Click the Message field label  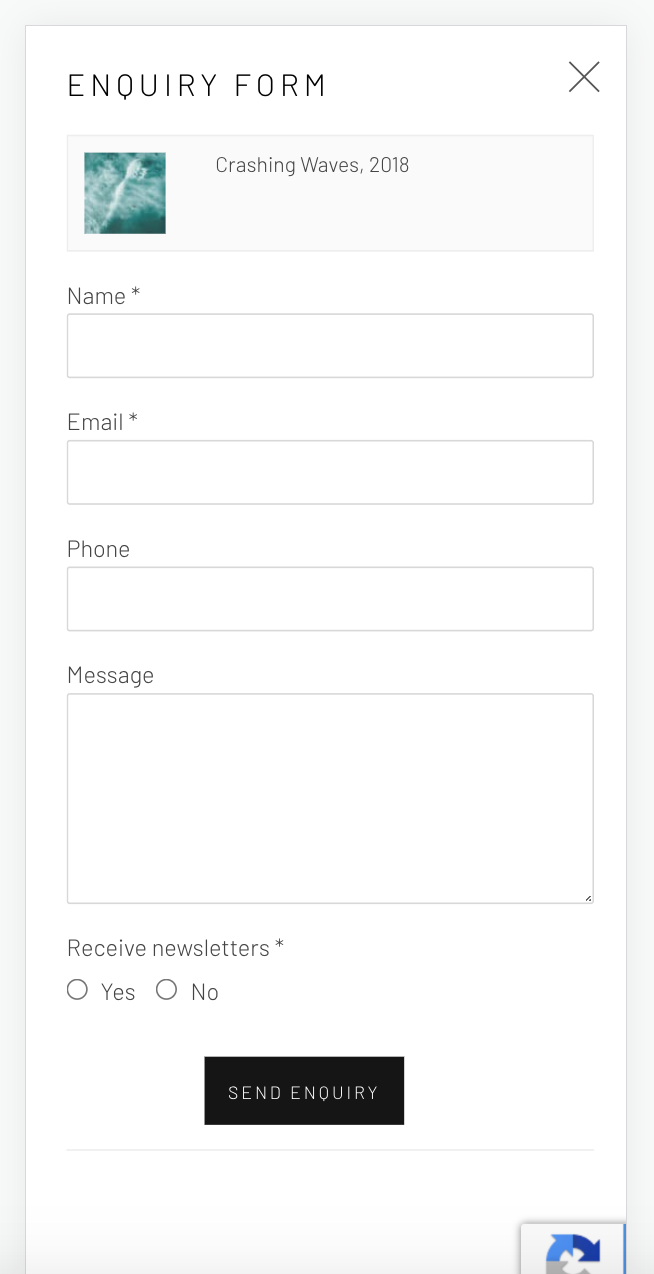110,675
